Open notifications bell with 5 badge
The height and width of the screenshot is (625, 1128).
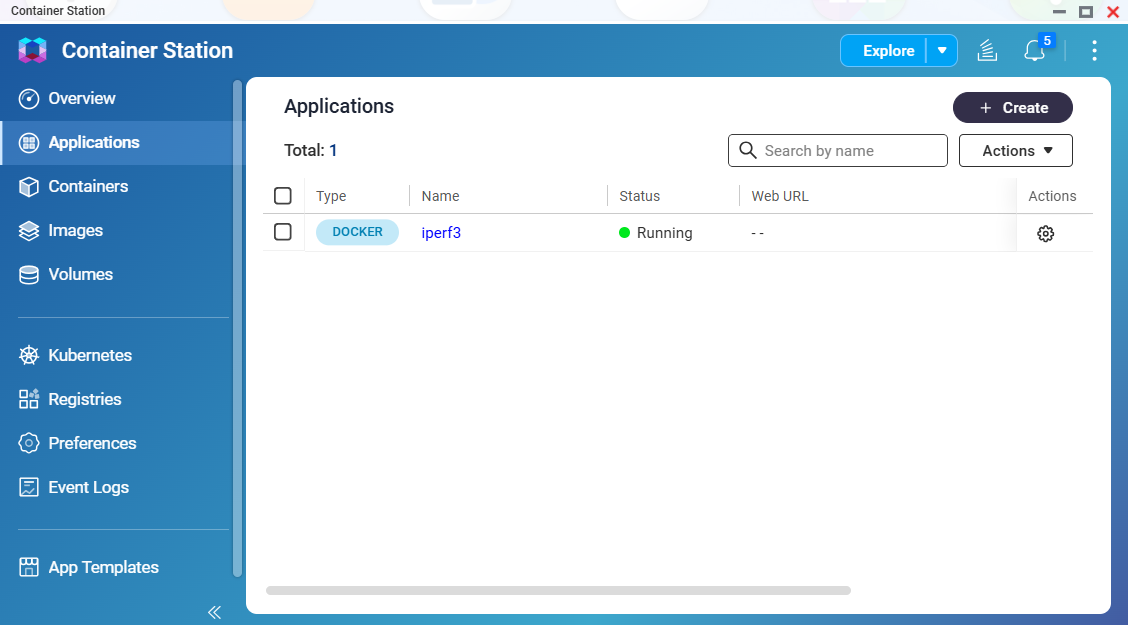(1034, 50)
